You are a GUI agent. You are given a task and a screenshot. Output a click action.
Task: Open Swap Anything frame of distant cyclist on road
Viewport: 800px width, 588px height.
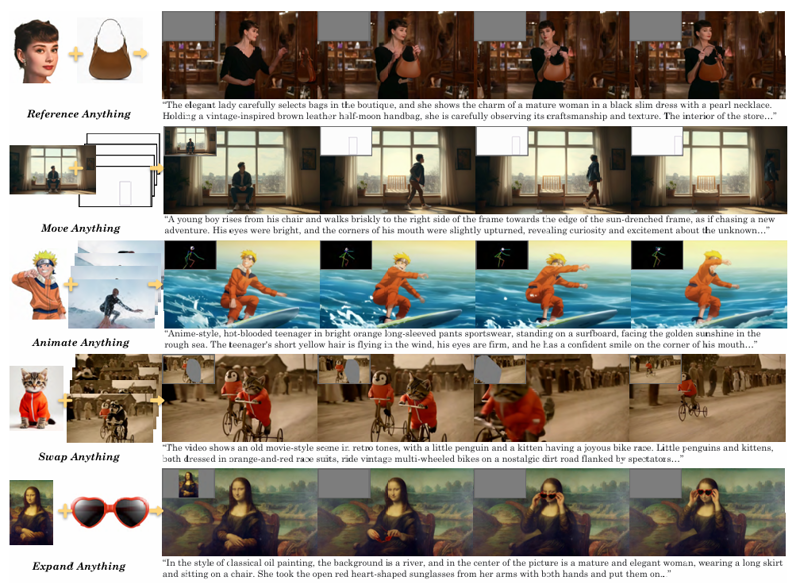coord(707,398)
